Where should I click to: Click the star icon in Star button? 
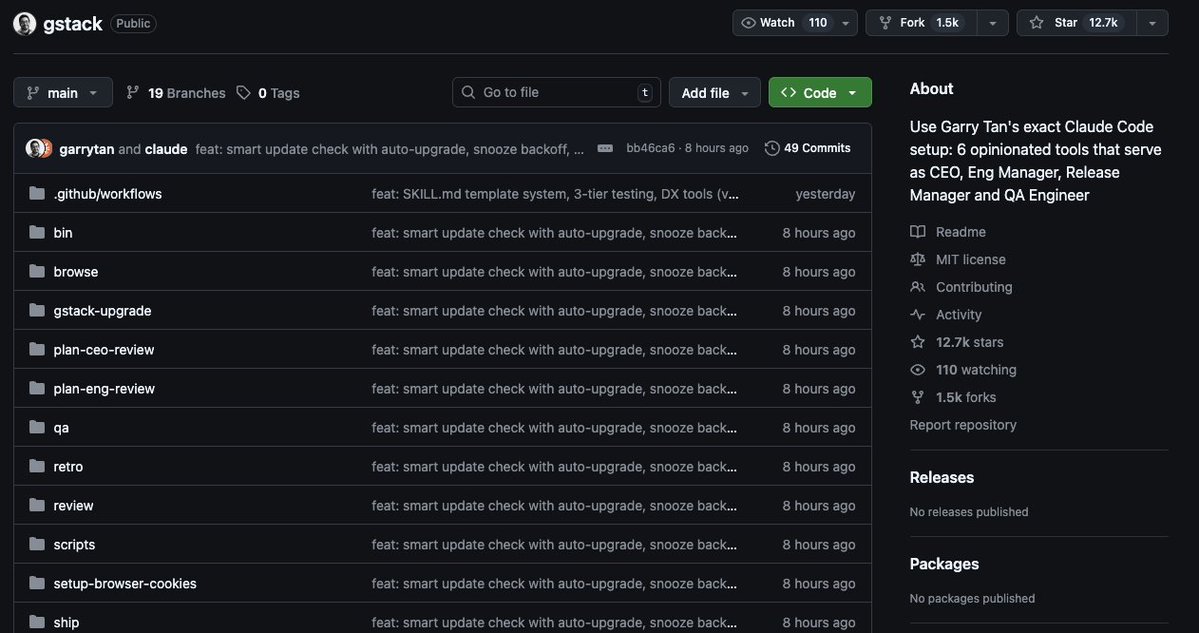[x=1036, y=23]
